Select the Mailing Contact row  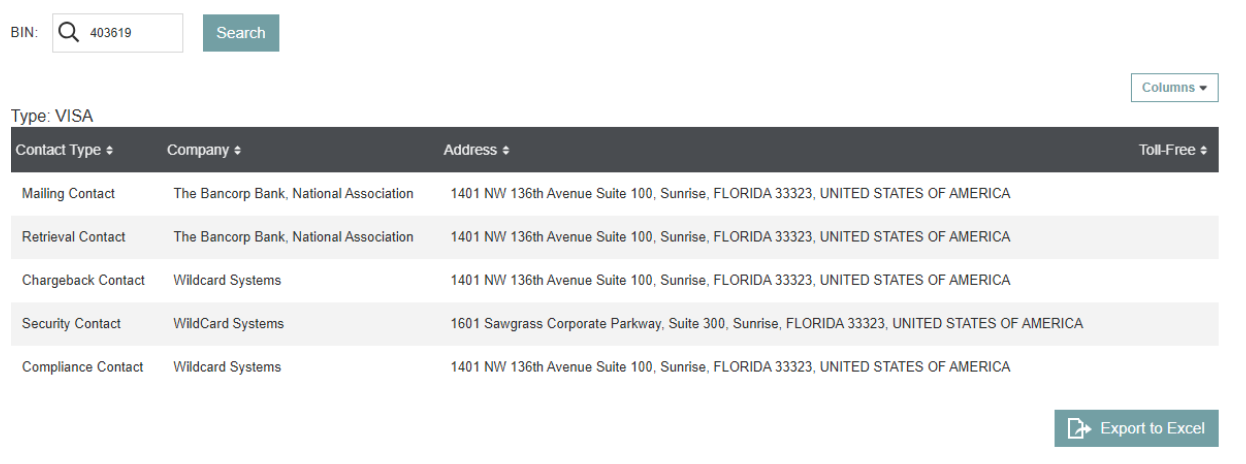(68, 194)
